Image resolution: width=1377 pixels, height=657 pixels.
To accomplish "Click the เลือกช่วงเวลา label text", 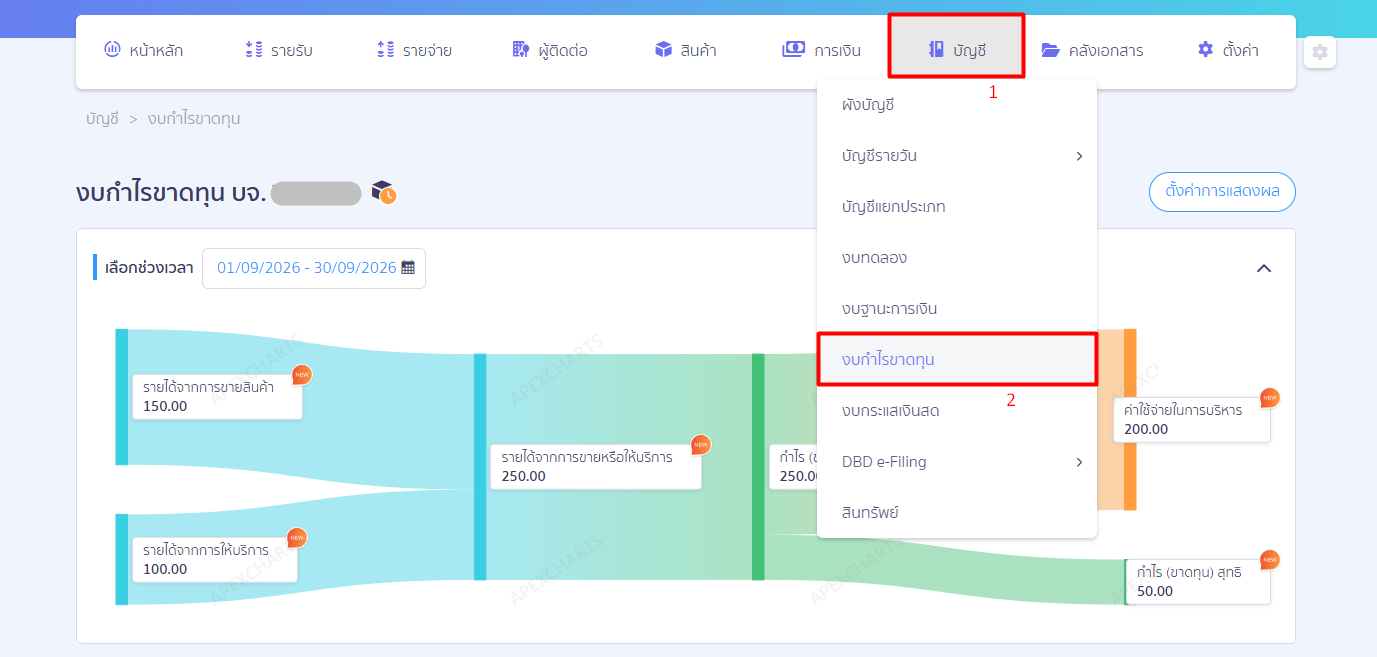I will click(149, 268).
